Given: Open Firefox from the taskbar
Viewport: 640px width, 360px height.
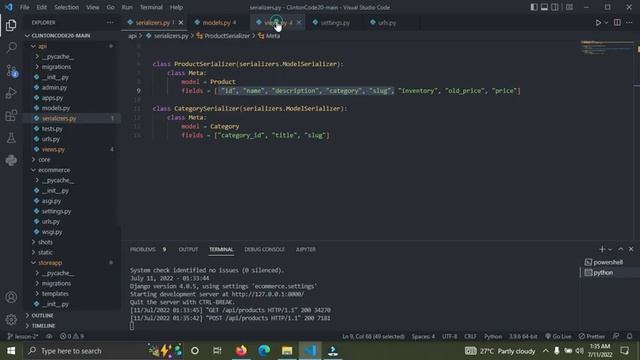Looking at the screenshot, I should click(241, 351).
